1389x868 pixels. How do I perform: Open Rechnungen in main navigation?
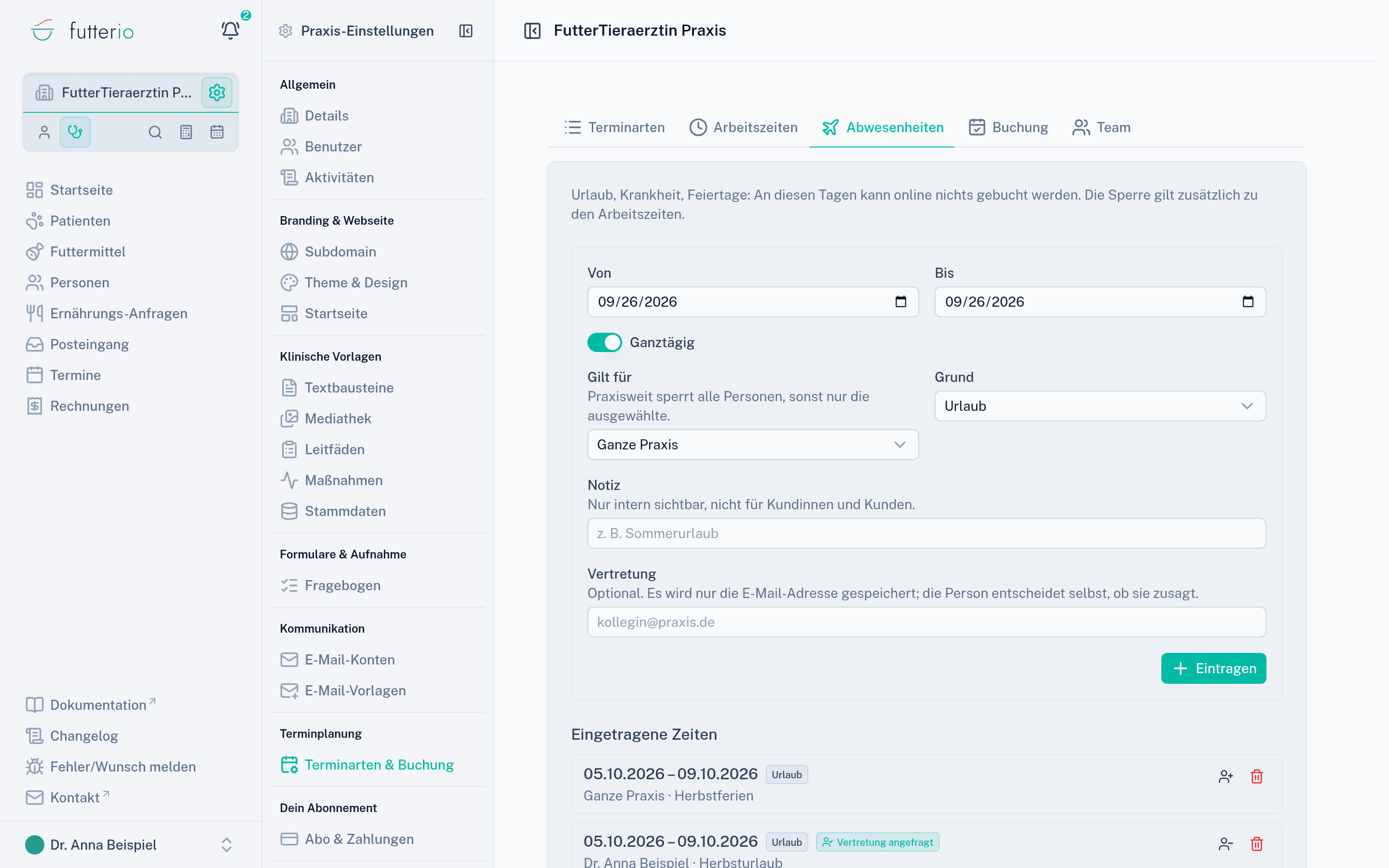coord(78,406)
